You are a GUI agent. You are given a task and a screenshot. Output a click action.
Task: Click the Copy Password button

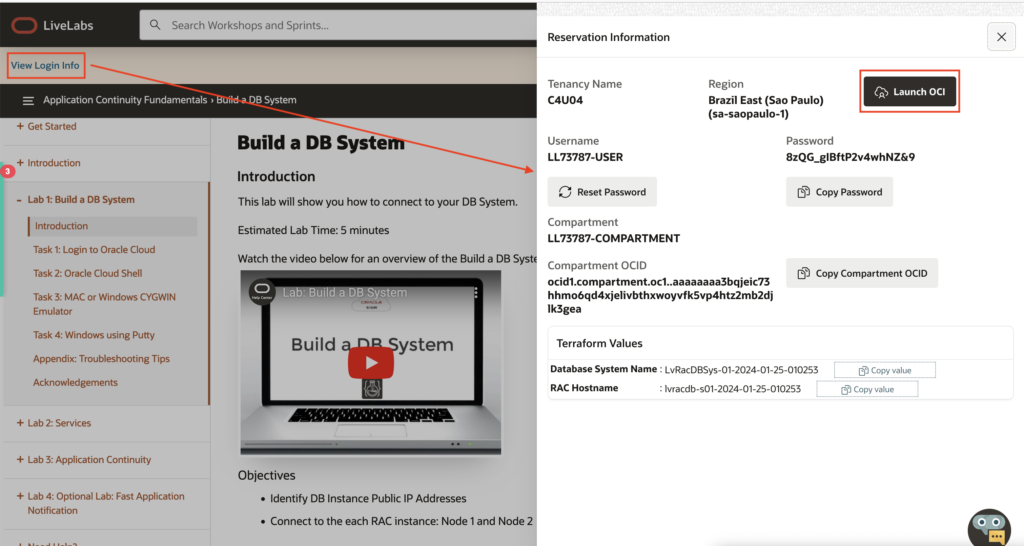point(839,192)
